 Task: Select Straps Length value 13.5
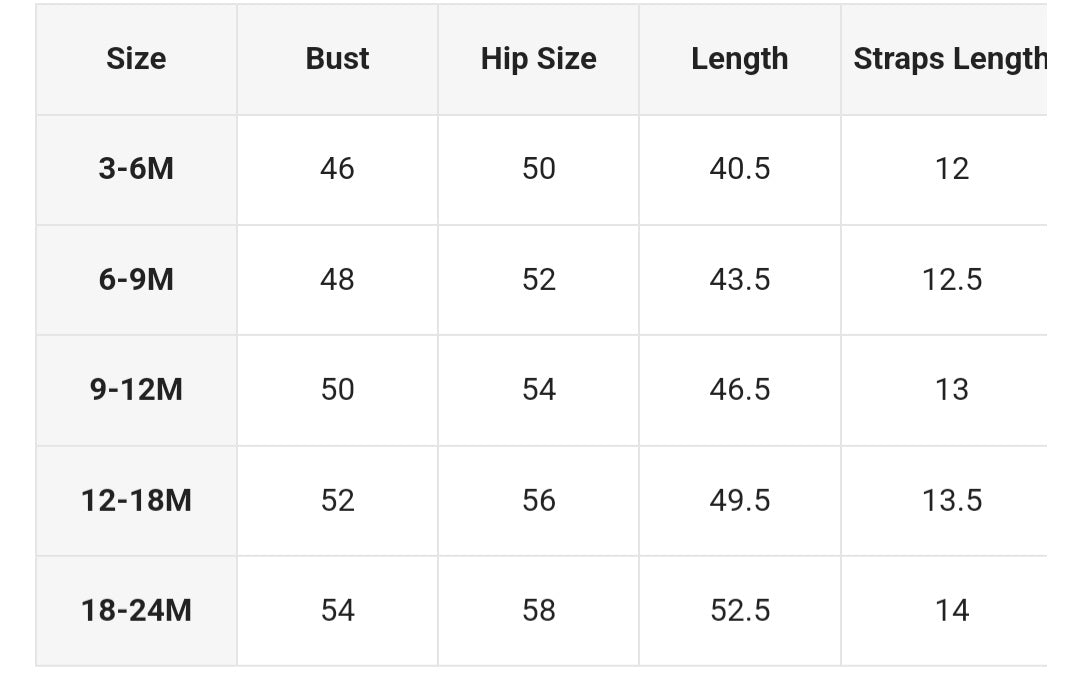[951, 500]
